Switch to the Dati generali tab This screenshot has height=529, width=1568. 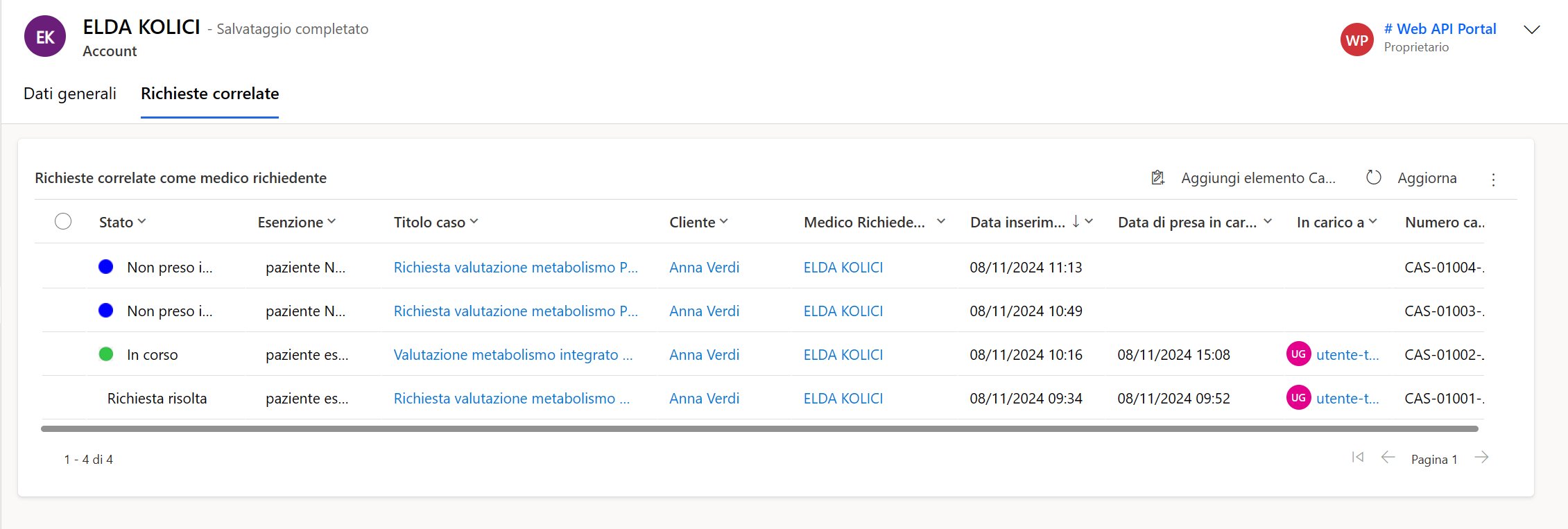pos(70,94)
